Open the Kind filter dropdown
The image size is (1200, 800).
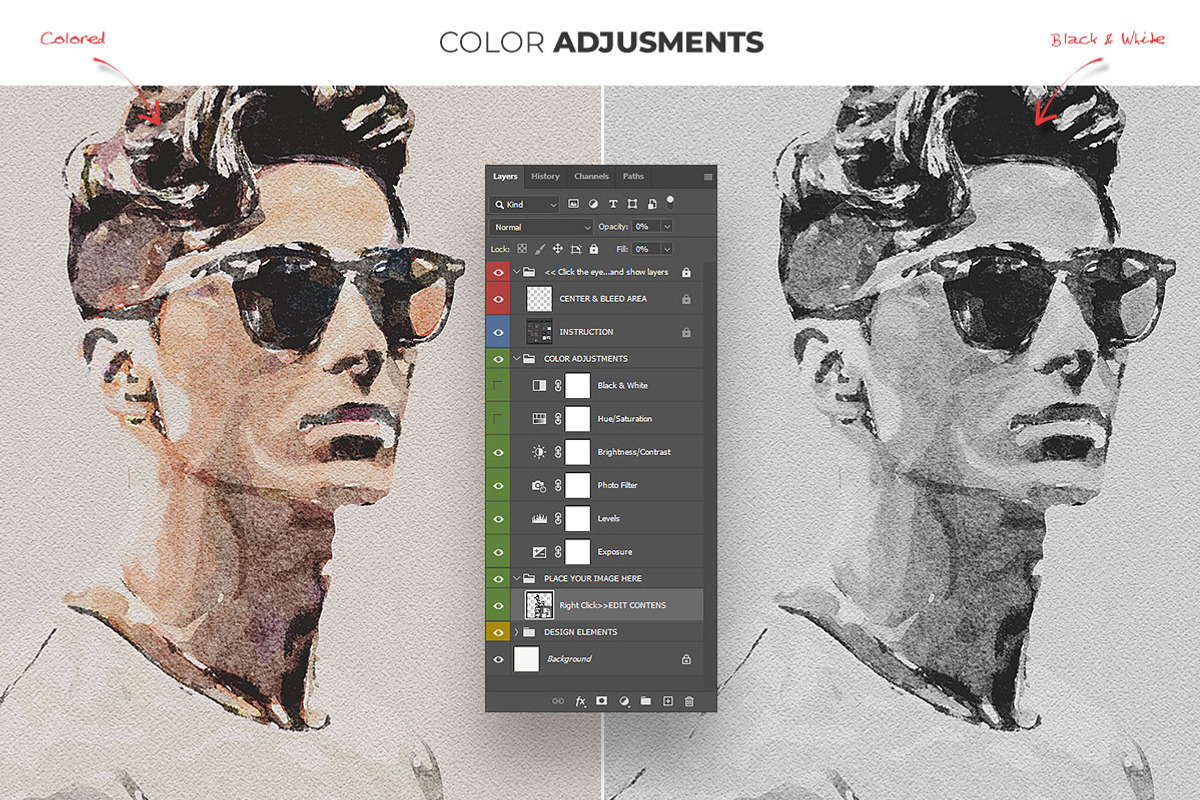(x=525, y=204)
